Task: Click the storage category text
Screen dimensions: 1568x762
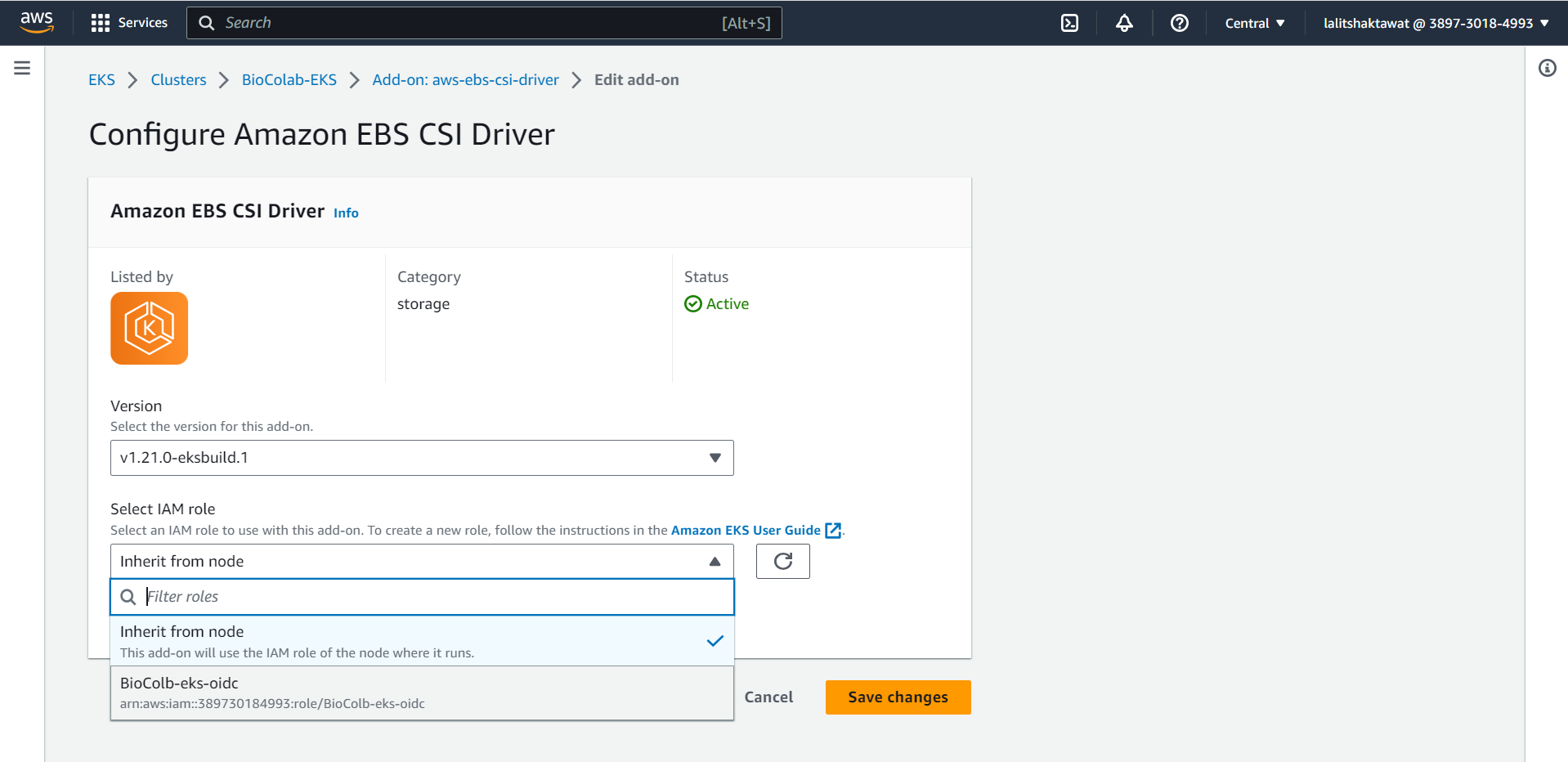Action: (x=423, y=304)
